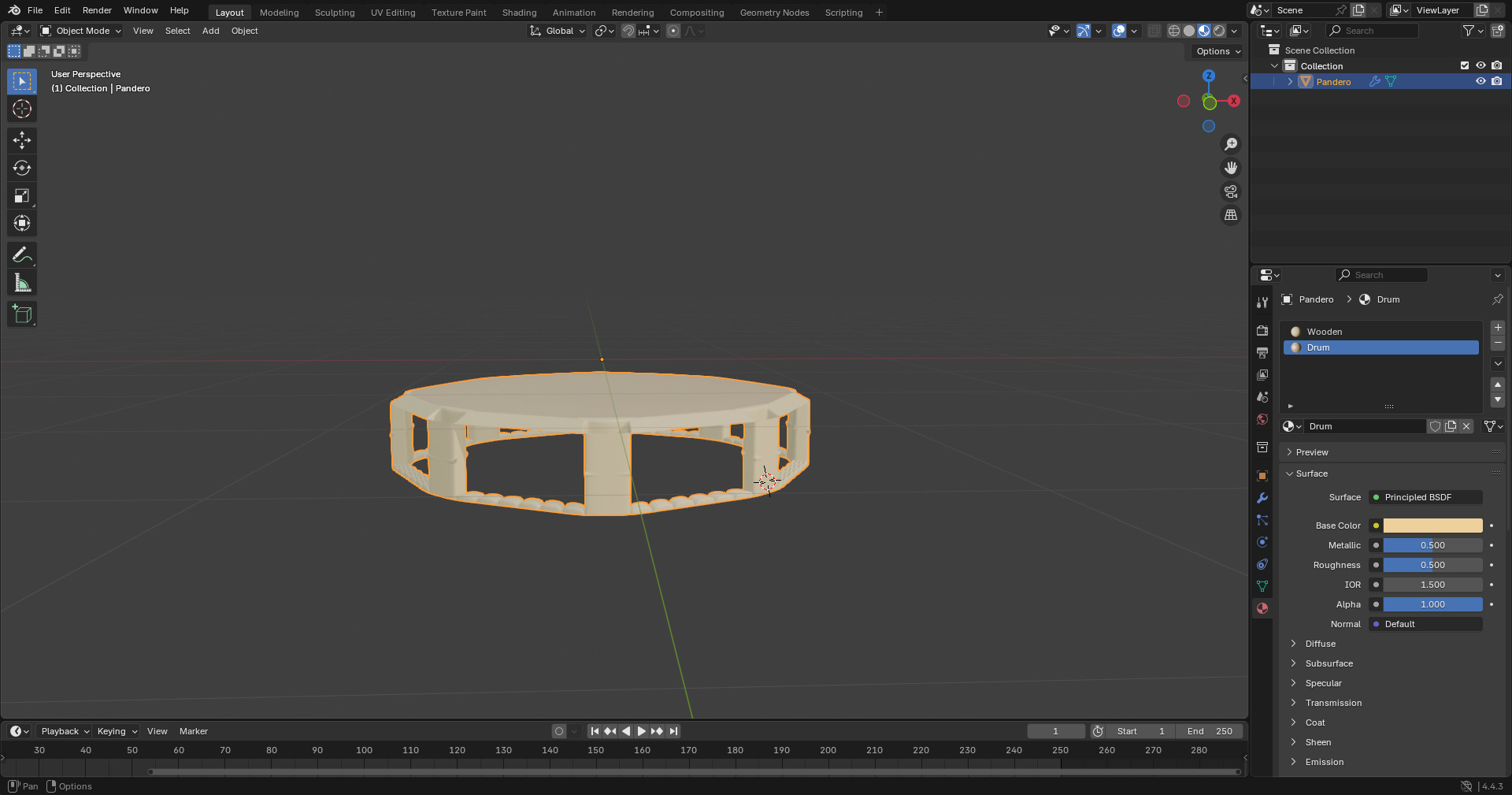Viewport: 1512px width, 795px height.
Task: Hide Pandero object in viewport
Action: [x=1480, y=81]
